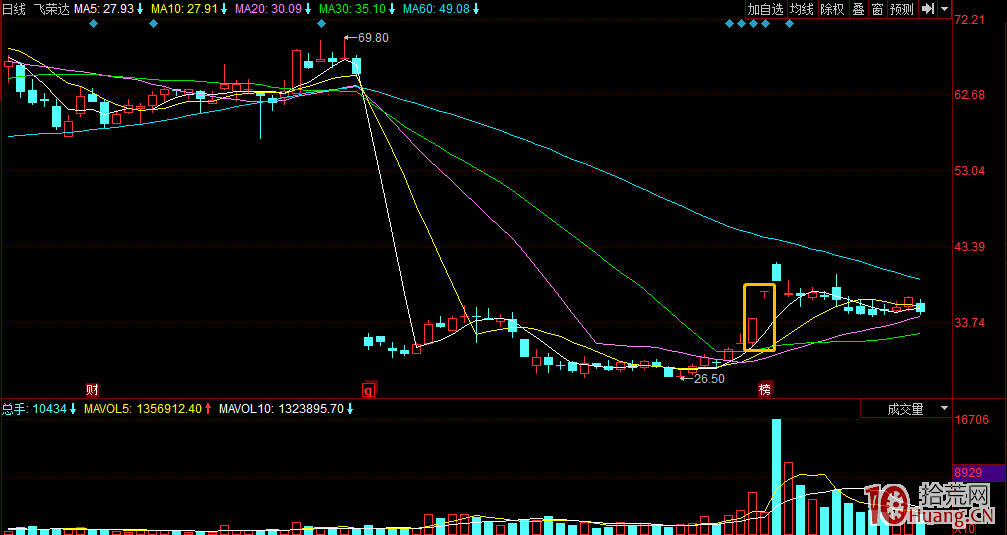This screenshot has height=535, width=1007.
Task: Open the 榜 leaderboard marker
Action: click(764, 389)
